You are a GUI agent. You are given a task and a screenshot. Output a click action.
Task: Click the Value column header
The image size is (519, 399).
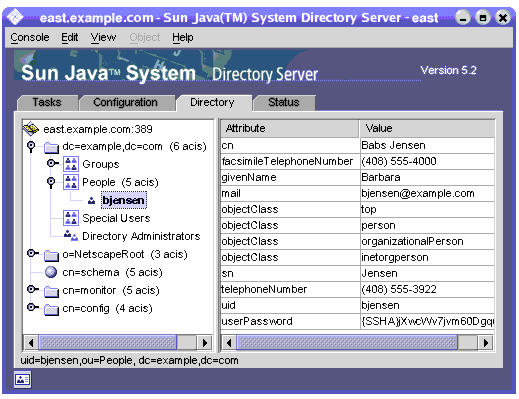point(427,128)
